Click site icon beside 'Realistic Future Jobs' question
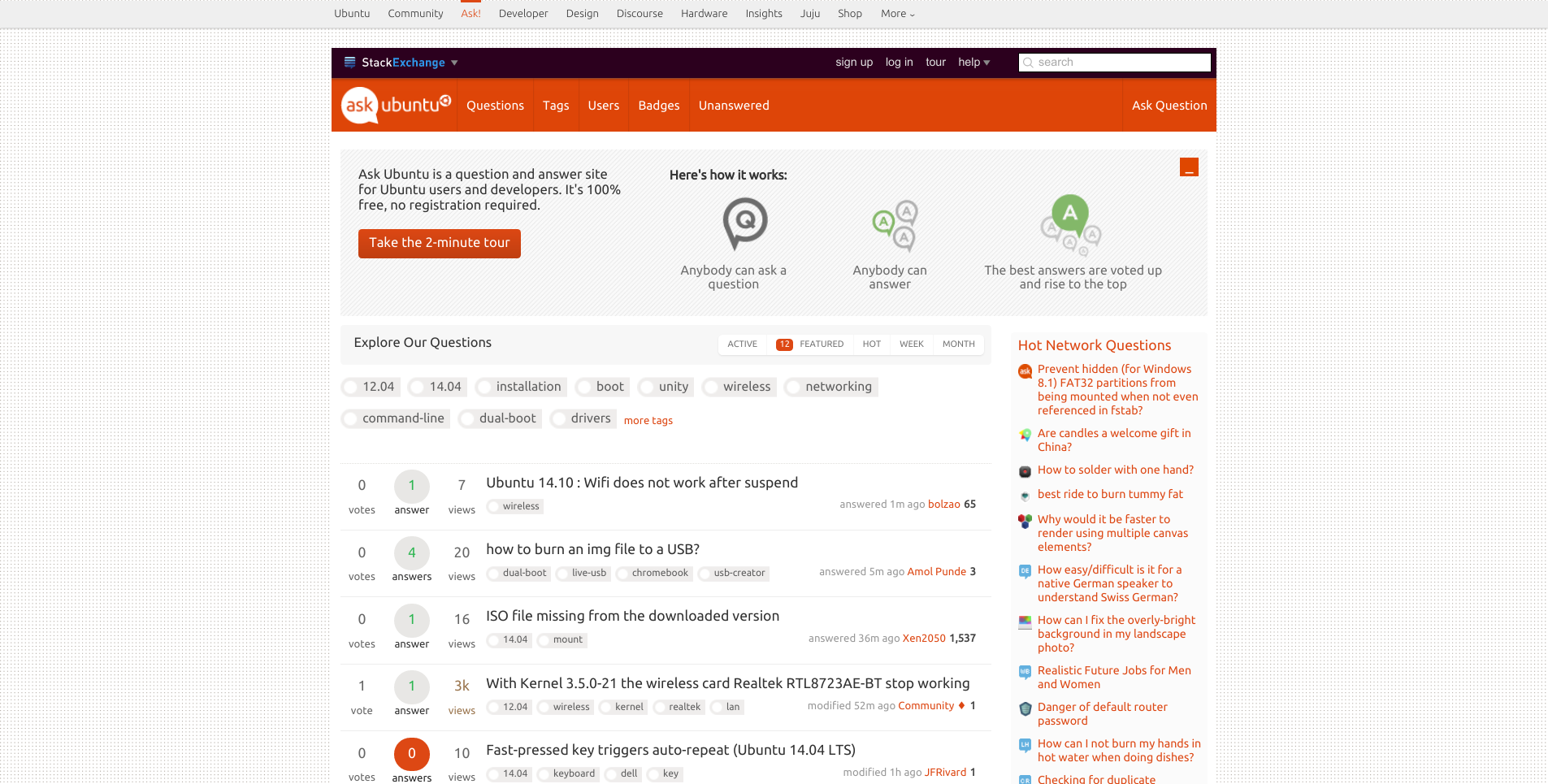The width and height of the screenshot is (1548, 784). [1025, 672]
